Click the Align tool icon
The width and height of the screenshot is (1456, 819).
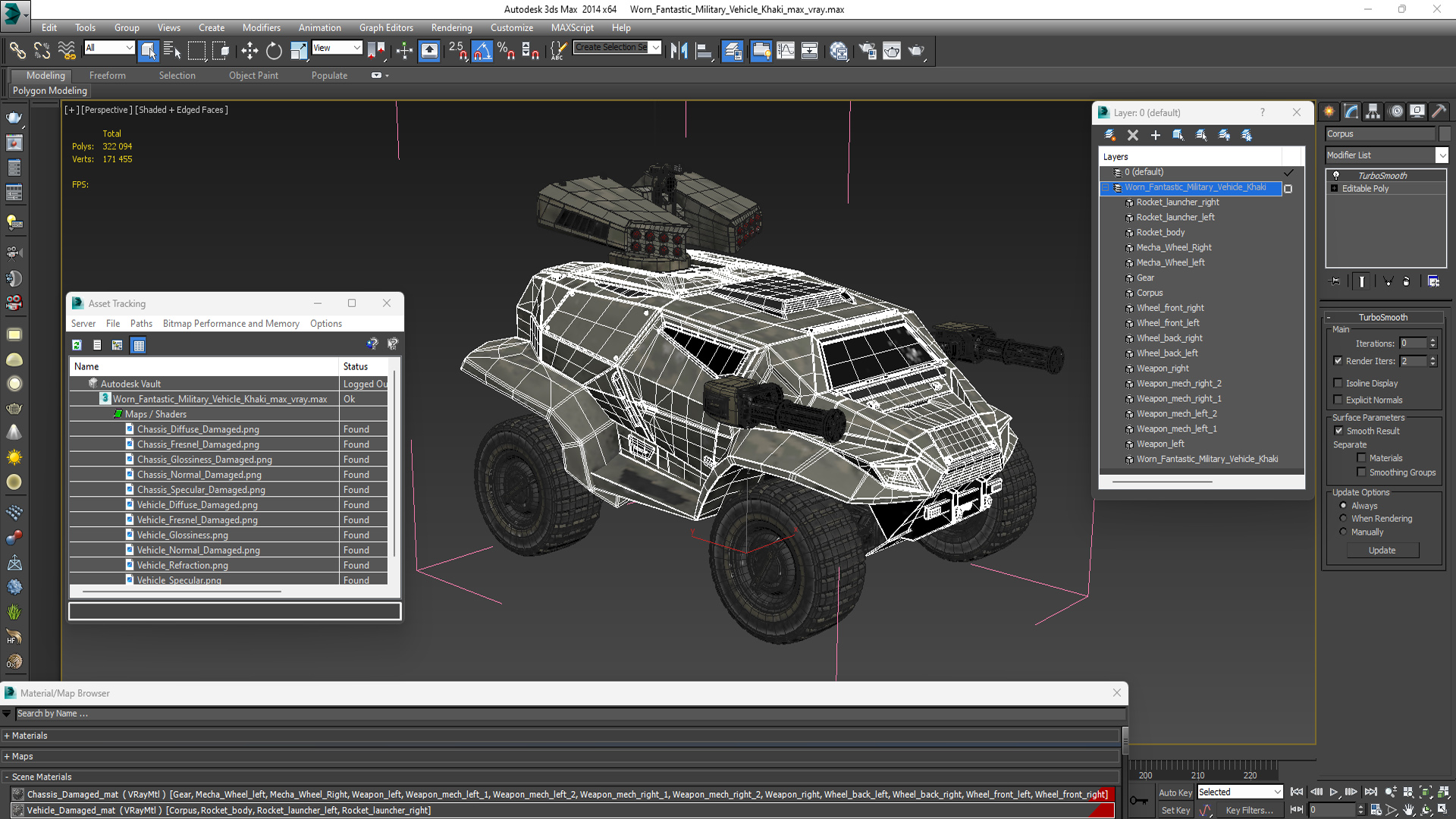pos(704,51)
